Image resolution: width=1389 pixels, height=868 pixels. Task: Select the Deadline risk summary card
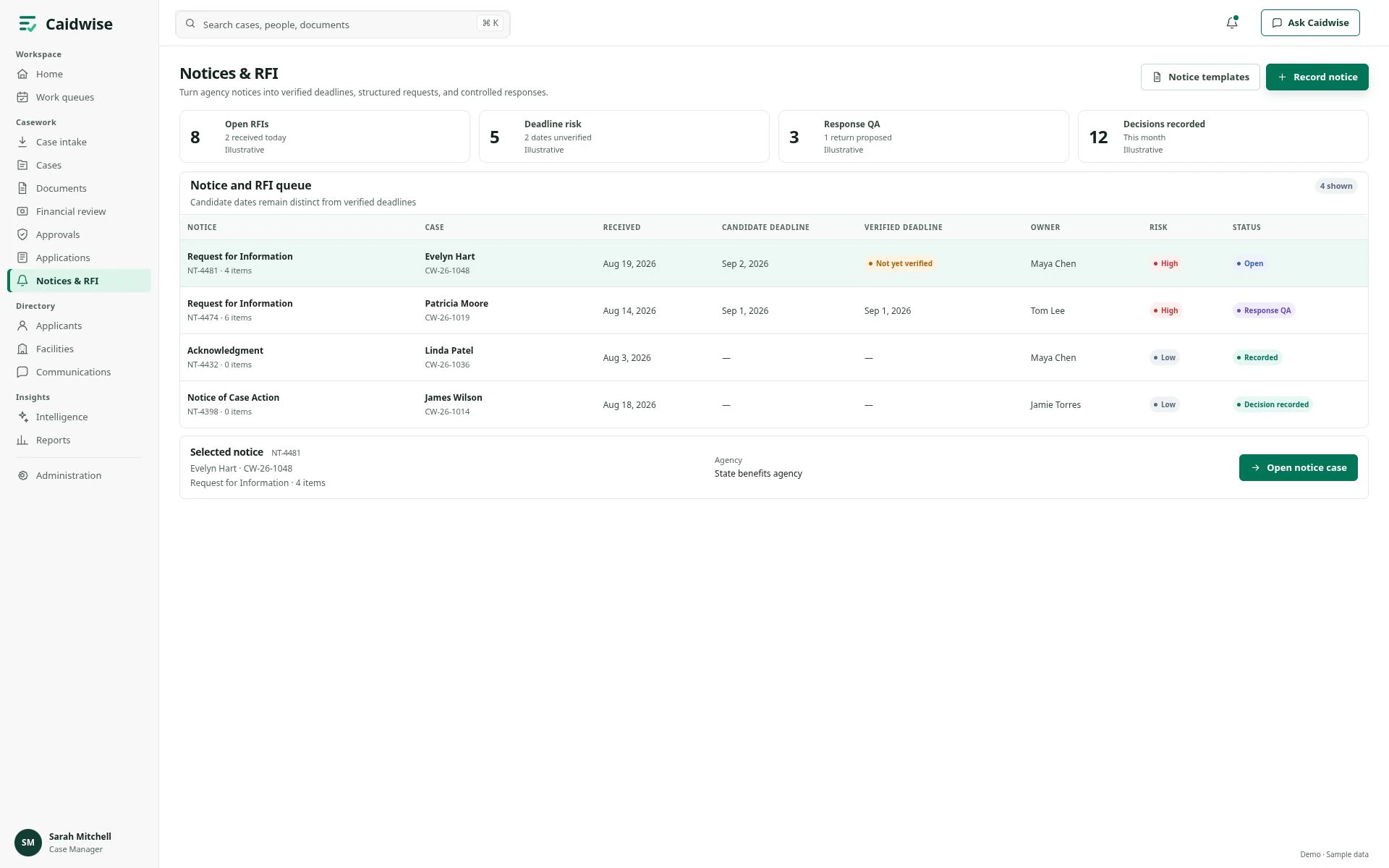[624, 136]
